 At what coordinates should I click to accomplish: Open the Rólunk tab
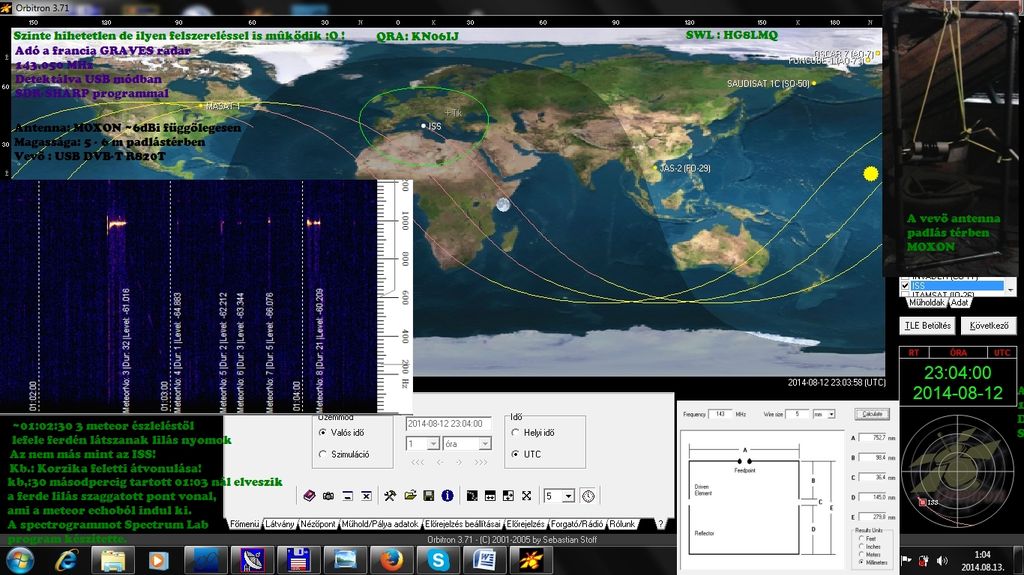click(622, 524)
